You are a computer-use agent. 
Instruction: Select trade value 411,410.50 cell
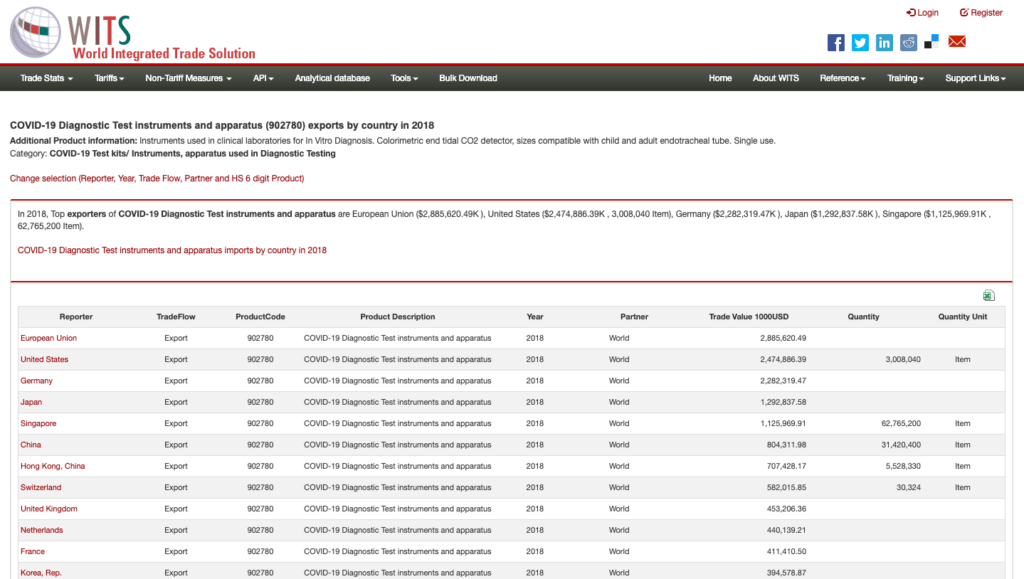tap(786, 552)
